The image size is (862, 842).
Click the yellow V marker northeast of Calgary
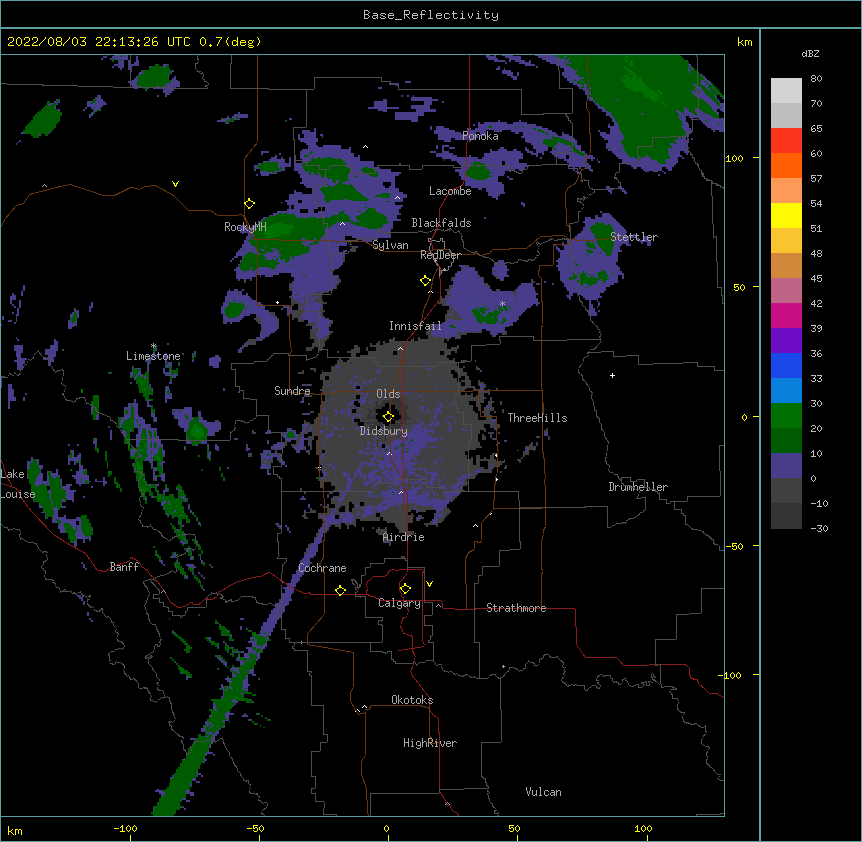[x=429, y=584]
